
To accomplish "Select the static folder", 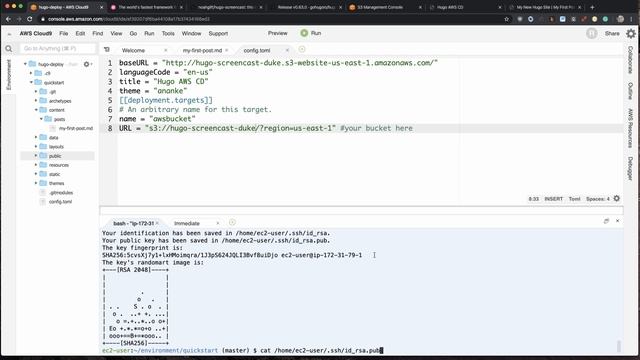I will coord(54,174).
